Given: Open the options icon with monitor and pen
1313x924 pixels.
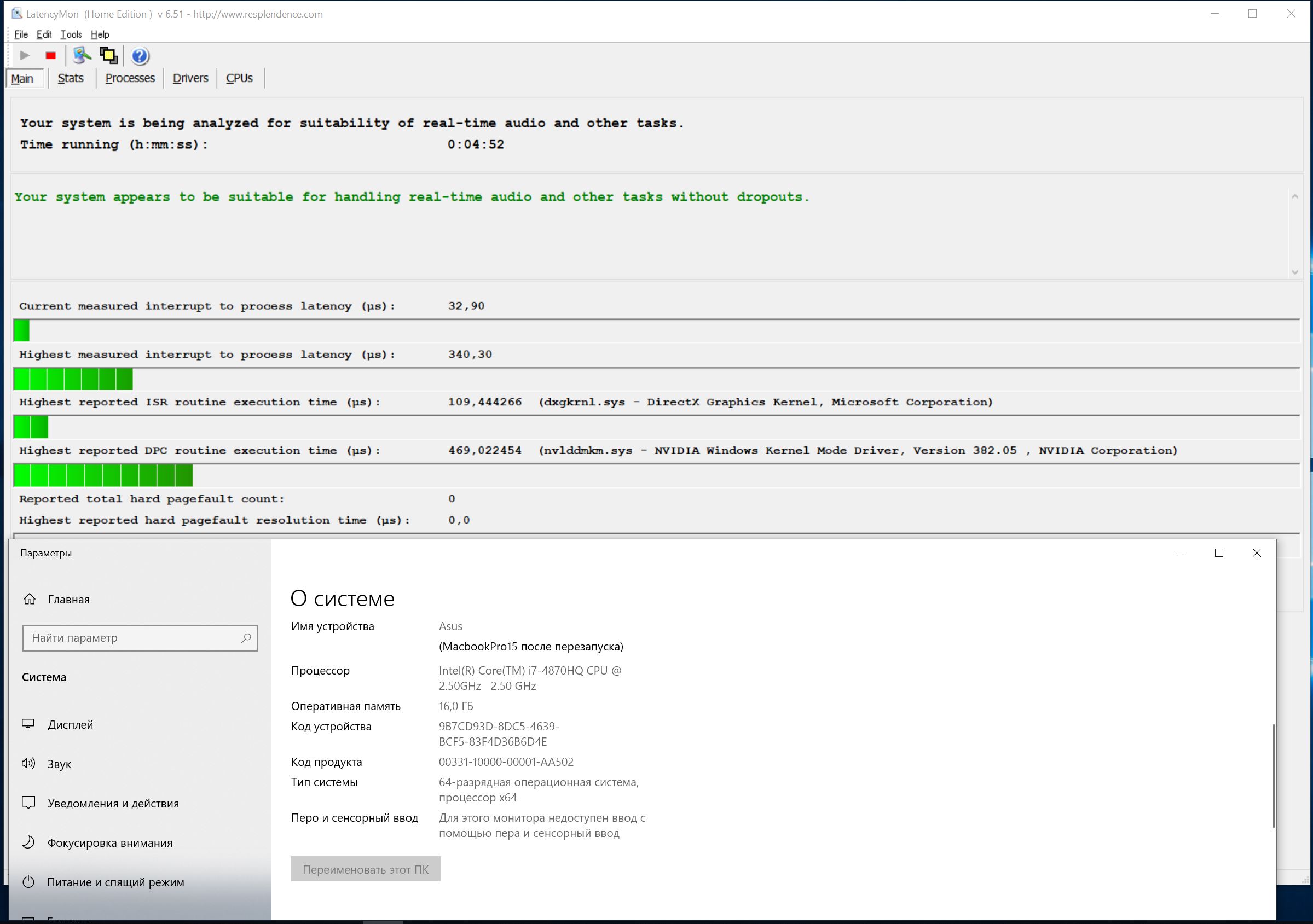Looking at the screenshot, I should 82,55.
